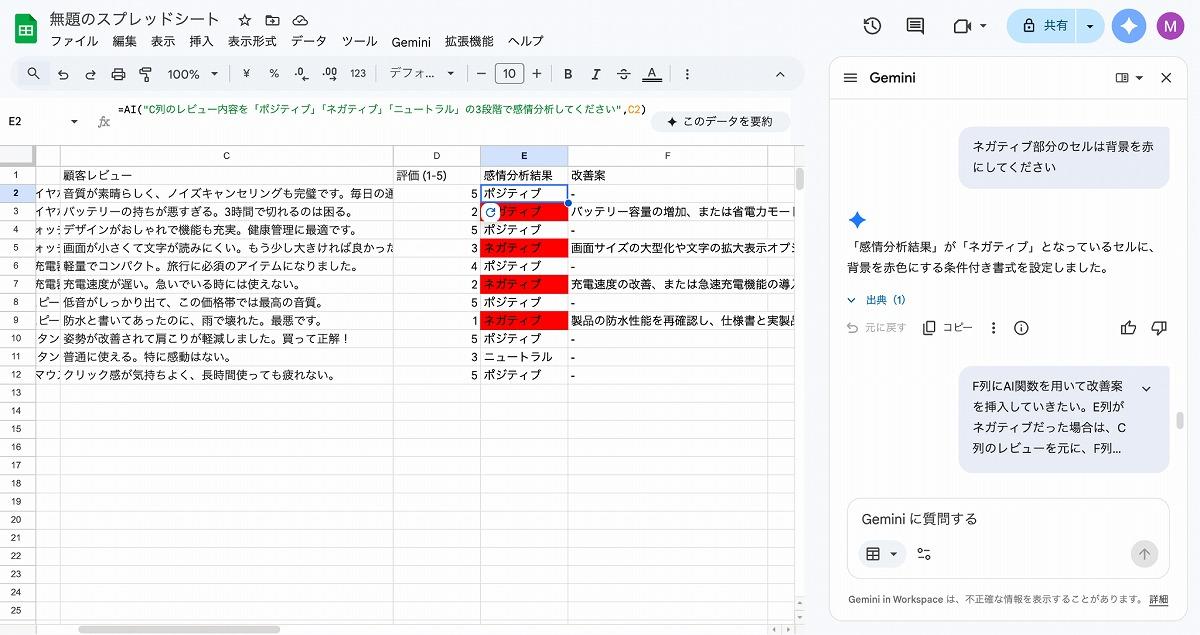Open the comments icon
The image size is (1200, 635).
[915, 26]
